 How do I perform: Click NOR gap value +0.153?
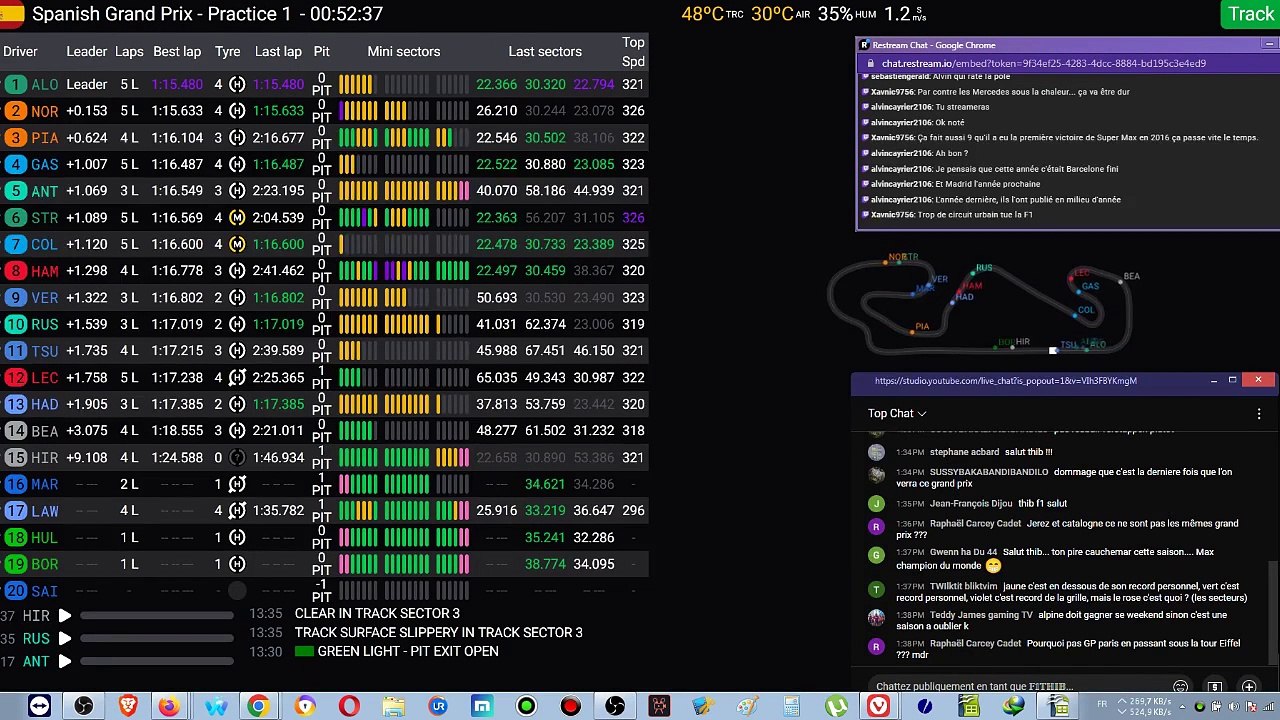tap(86, 111)
